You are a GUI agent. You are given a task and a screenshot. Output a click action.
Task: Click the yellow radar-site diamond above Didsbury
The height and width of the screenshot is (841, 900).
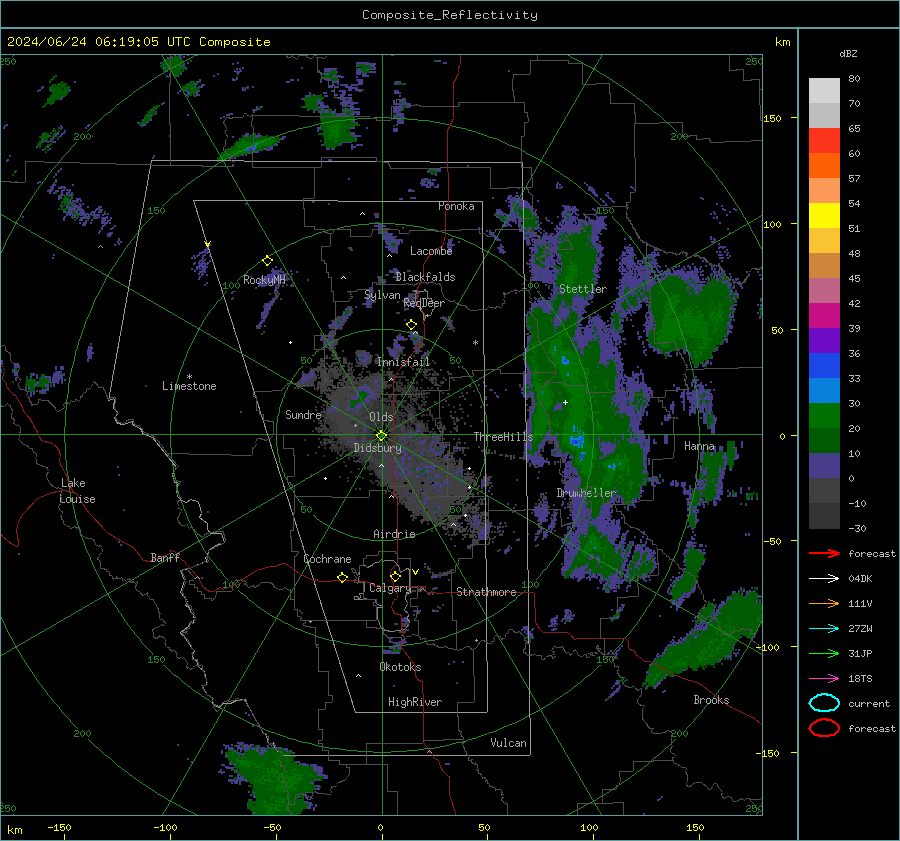coord(381,436)
